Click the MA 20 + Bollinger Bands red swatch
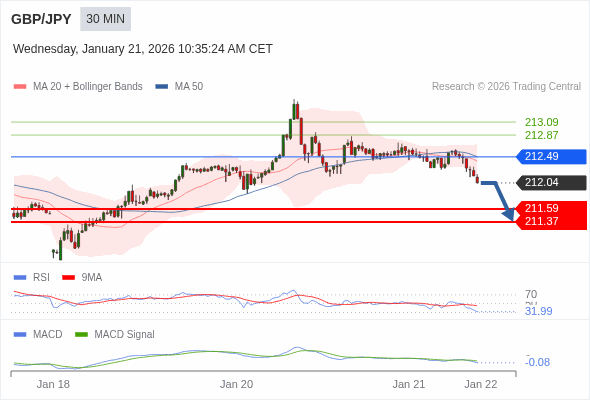The image size is (590, 400). 20,87
